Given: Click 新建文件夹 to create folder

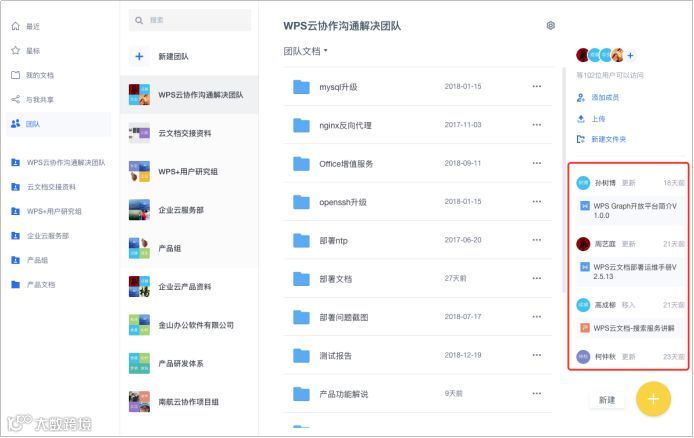Looking at the screenshot, I should point(601,139).
